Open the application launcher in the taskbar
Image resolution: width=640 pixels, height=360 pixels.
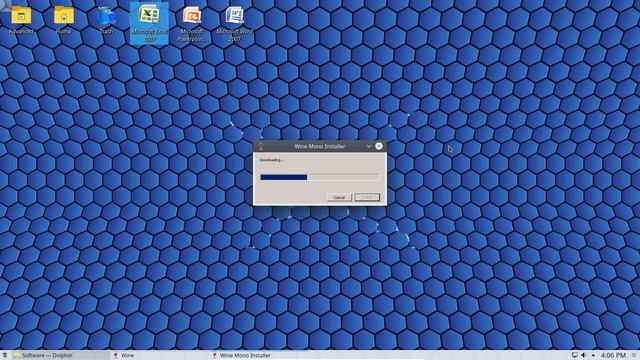4,356
